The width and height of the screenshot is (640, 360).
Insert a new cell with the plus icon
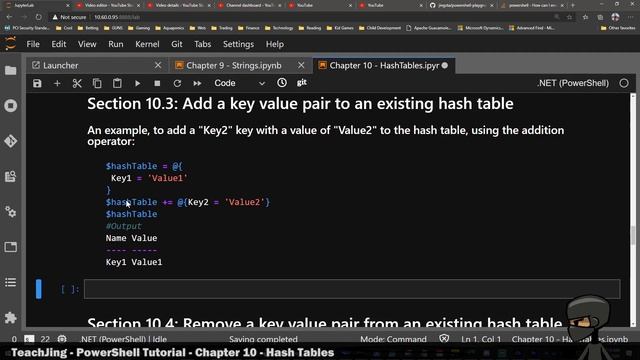point(57,83)
